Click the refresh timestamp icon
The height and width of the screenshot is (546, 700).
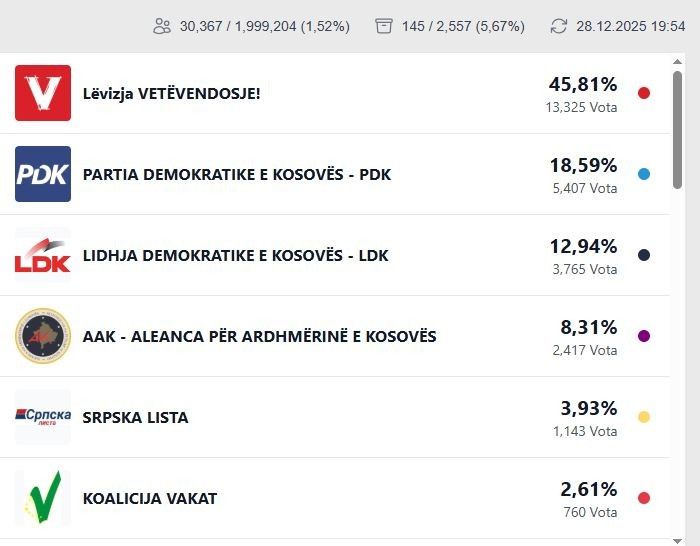(x=559, y=26)
